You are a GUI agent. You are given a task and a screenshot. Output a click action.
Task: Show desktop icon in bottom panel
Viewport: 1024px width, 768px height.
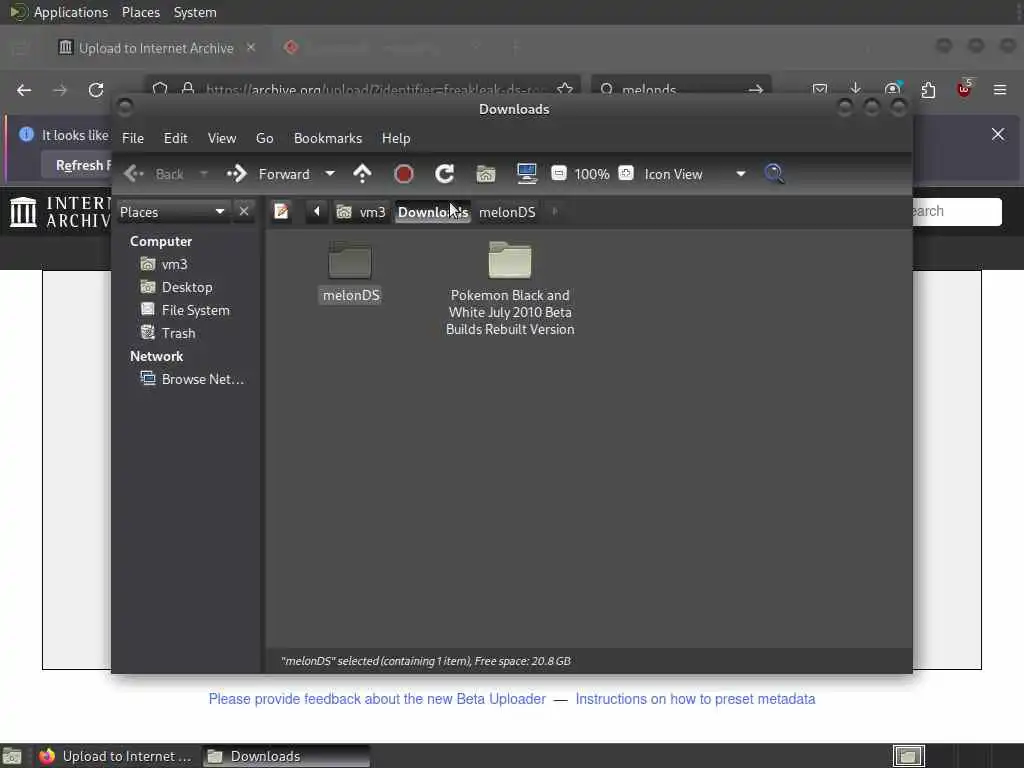[x=12, y=756]
